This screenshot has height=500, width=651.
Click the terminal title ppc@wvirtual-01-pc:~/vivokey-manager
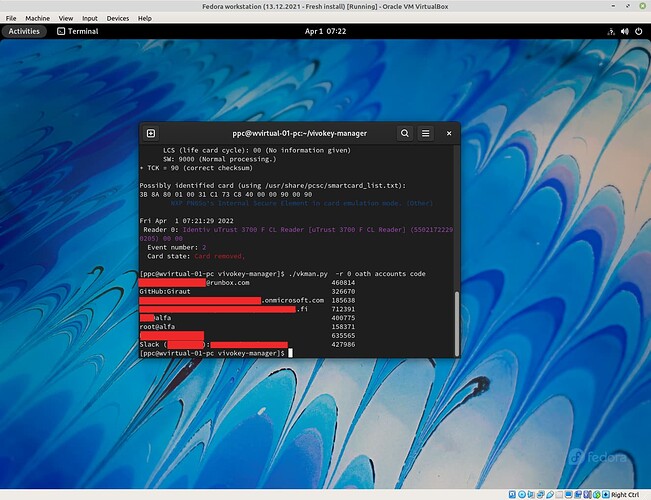299,133
